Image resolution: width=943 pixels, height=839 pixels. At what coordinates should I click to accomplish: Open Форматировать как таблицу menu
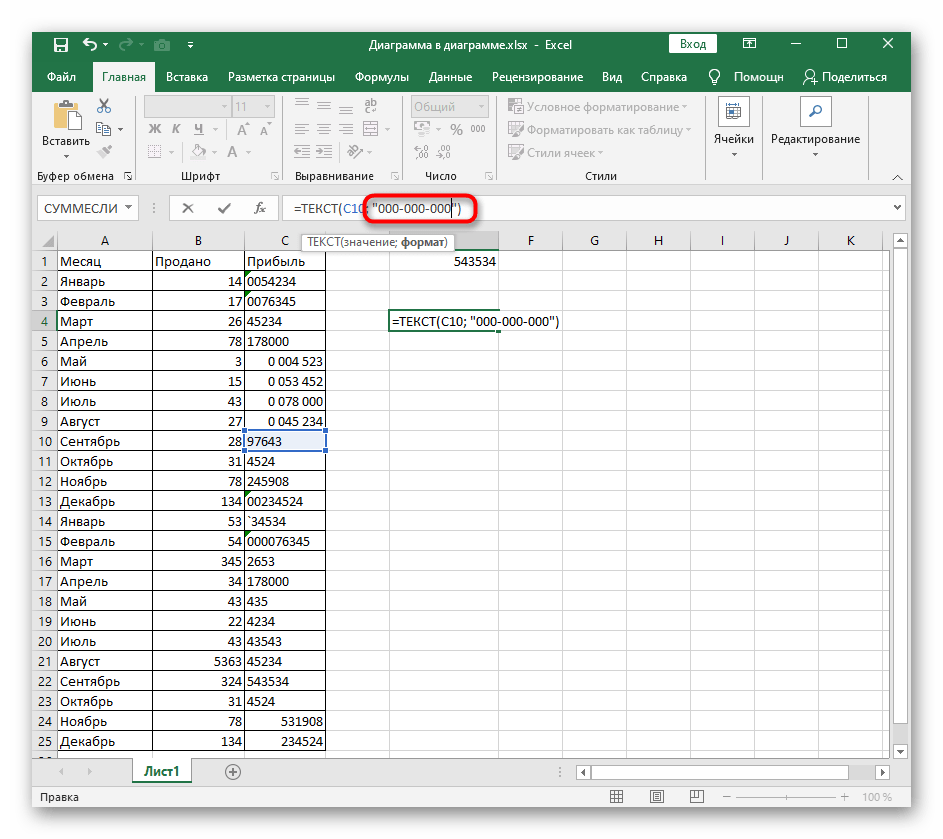click(600, 129)
